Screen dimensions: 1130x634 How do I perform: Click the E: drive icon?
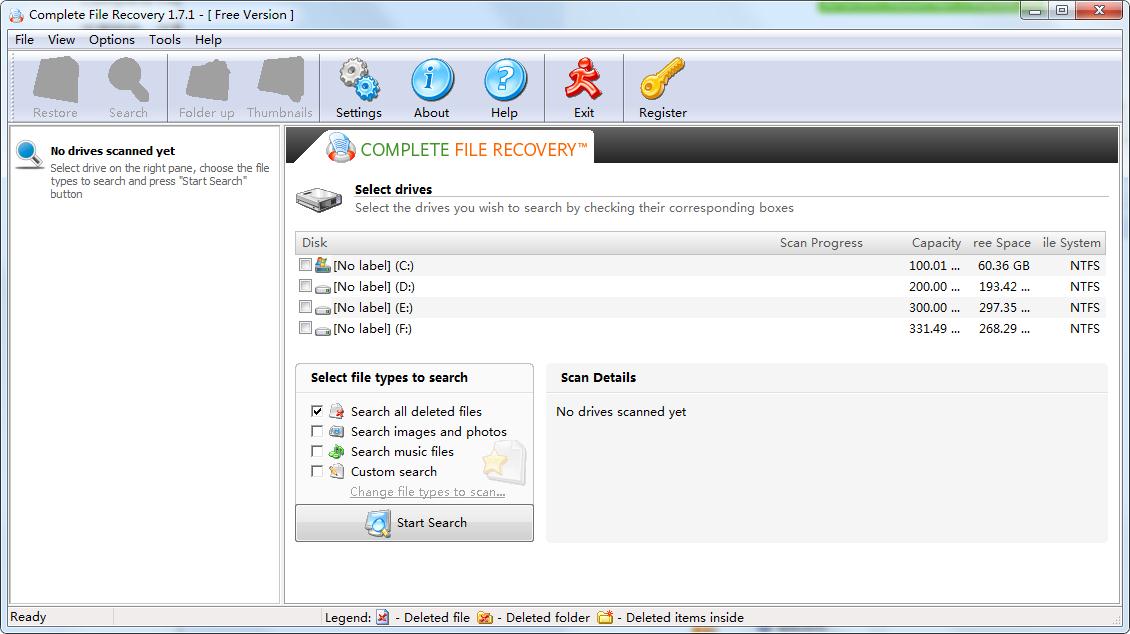(323, 308)
